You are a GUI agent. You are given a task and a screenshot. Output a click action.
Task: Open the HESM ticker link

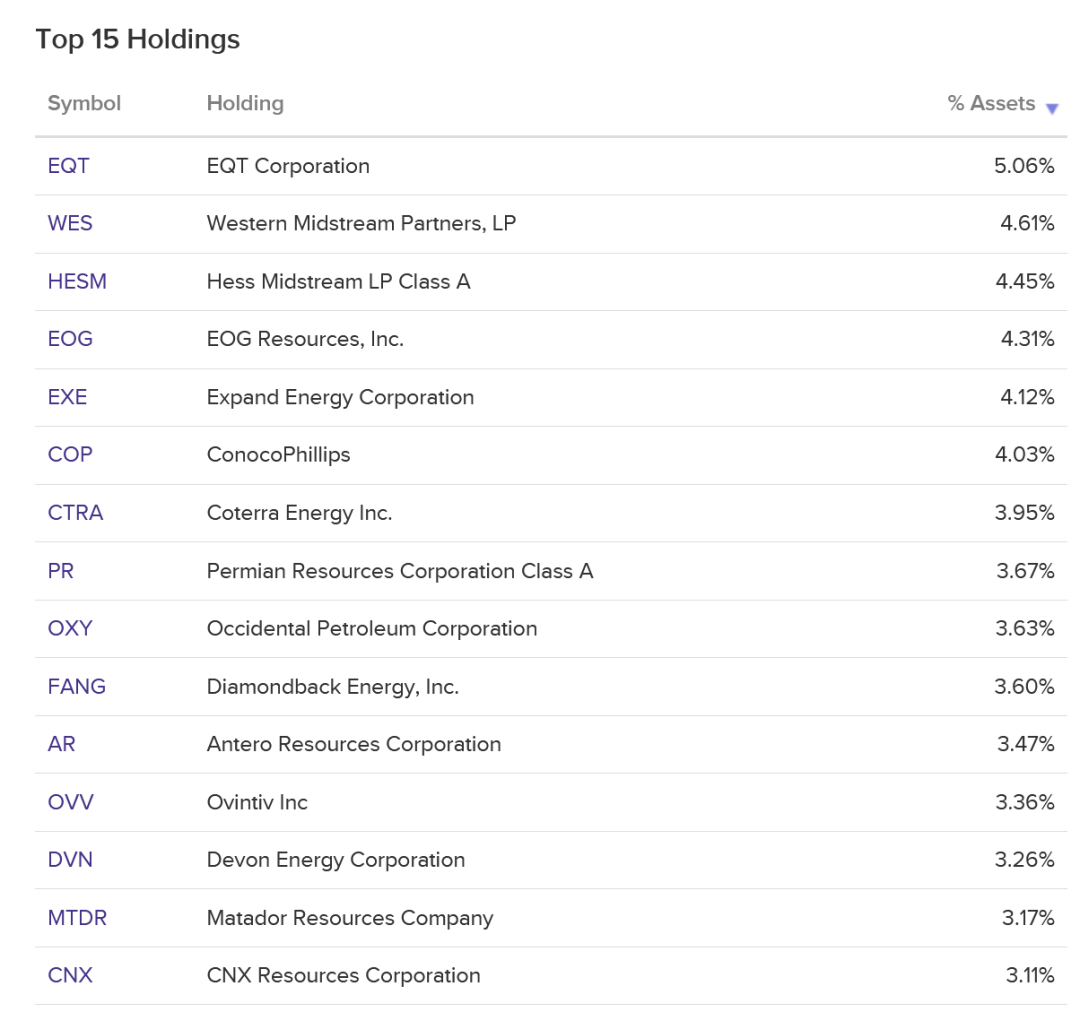pos(77,281)
